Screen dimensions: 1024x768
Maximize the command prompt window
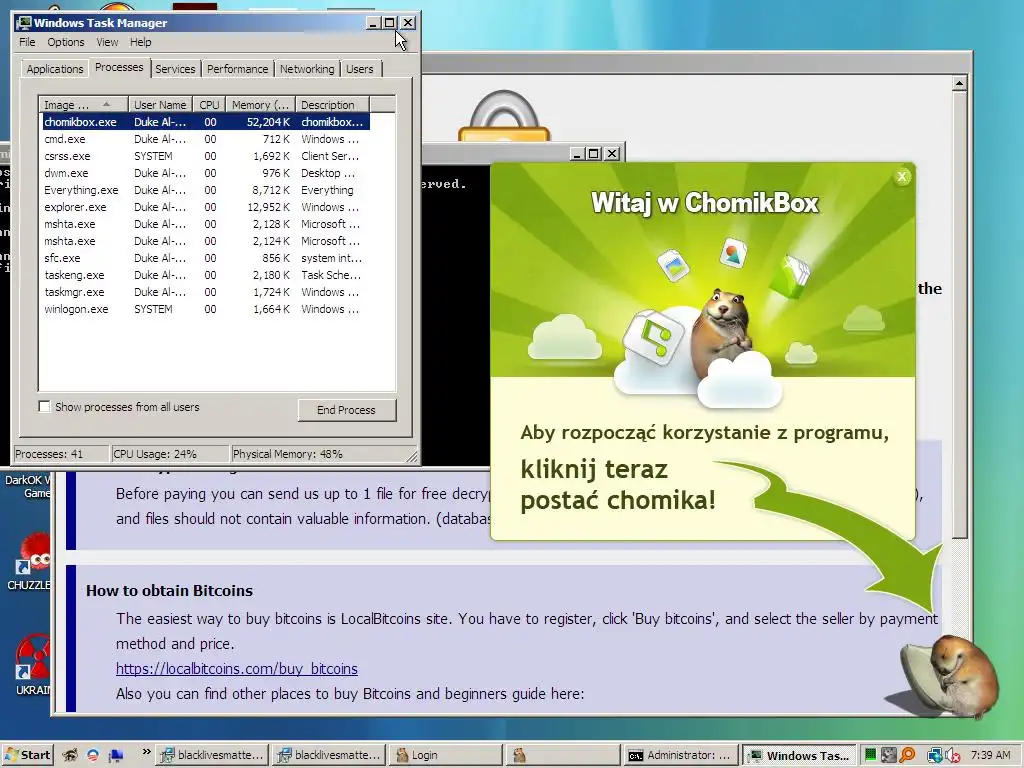click(x=594, y=153)
